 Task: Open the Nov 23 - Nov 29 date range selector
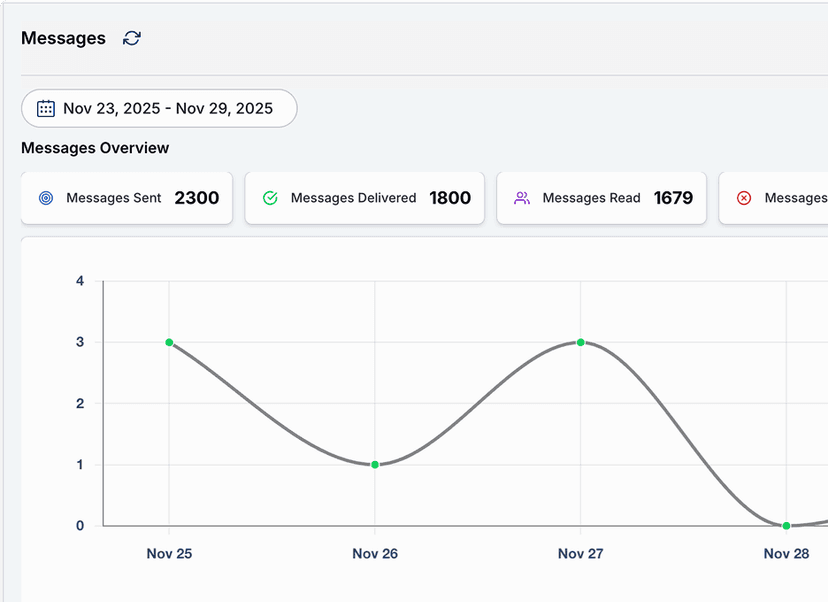coord(158,108)
